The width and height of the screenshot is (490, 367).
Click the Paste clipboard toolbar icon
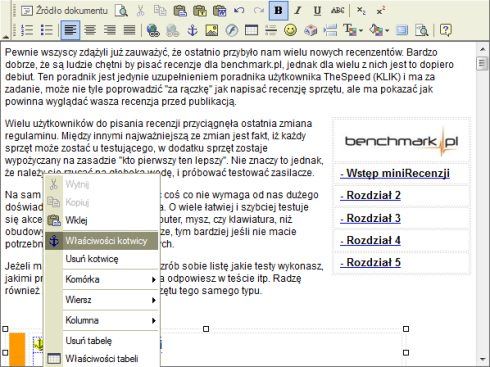pos(180,11)
